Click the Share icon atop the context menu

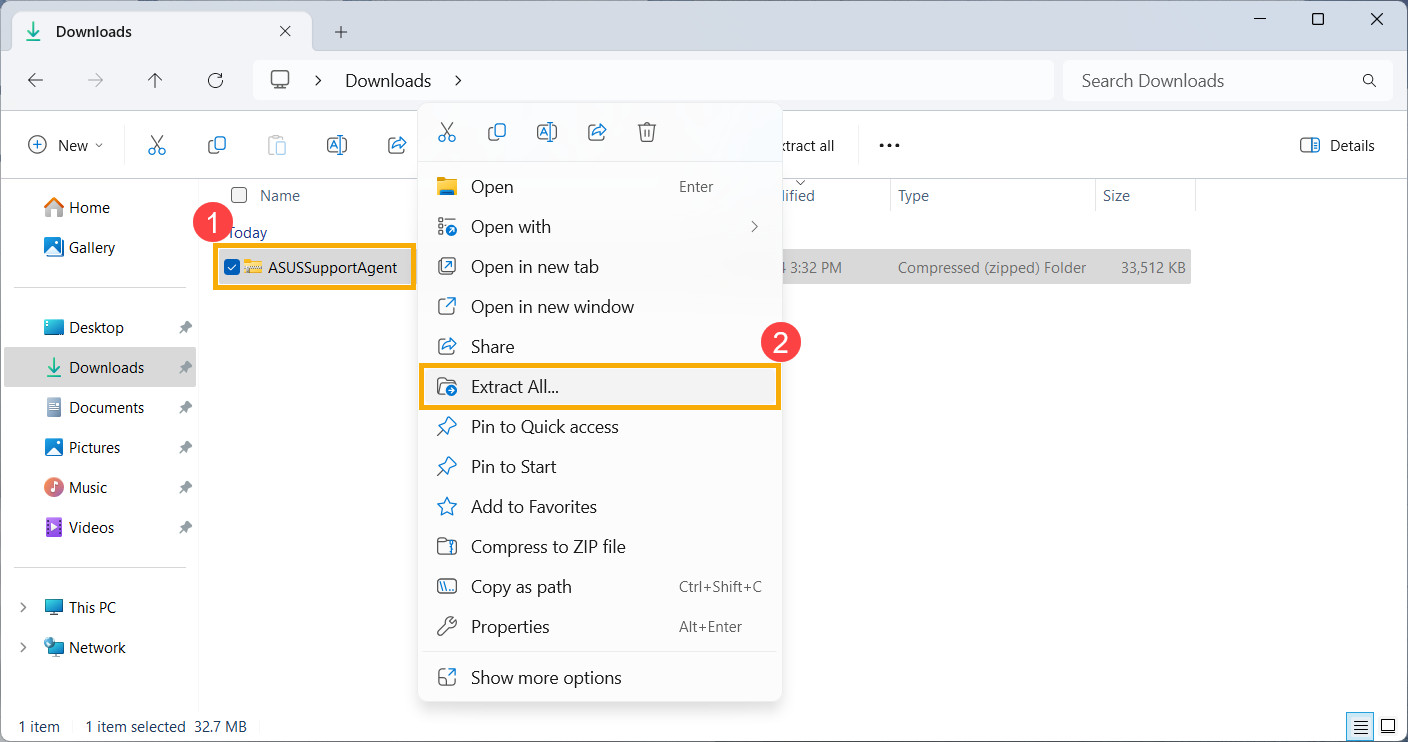(597, 132)
